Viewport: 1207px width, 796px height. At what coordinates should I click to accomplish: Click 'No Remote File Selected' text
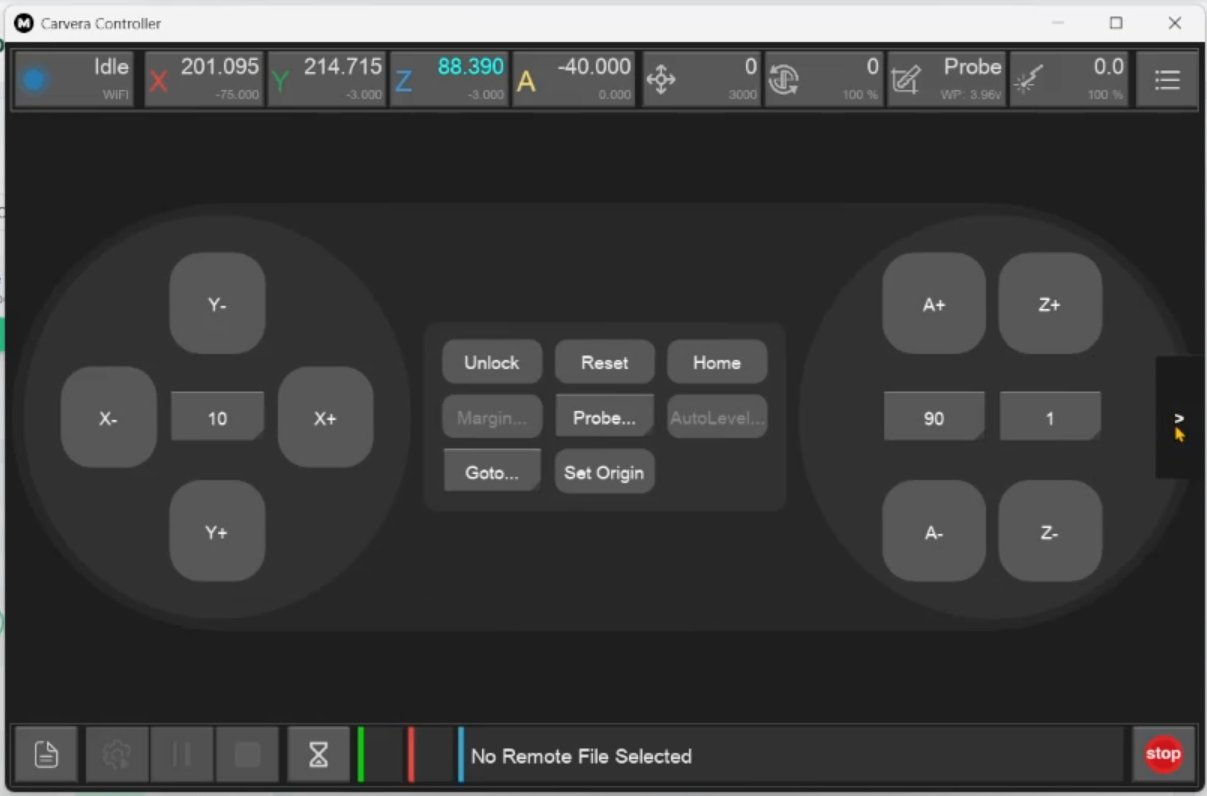click(x=581, y=756)
